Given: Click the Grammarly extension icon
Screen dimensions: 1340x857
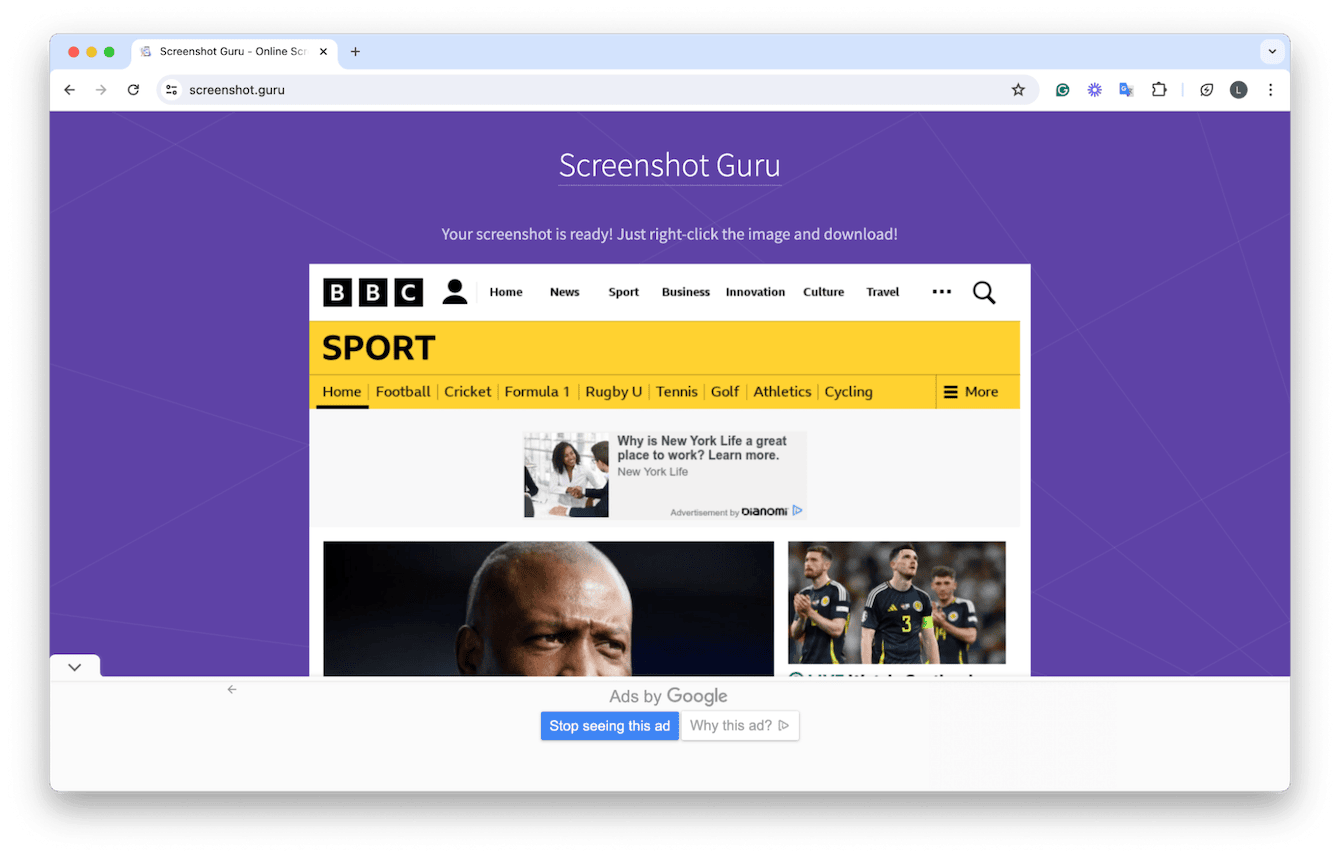Looking at the screenshot, I should pos(1063,90).
